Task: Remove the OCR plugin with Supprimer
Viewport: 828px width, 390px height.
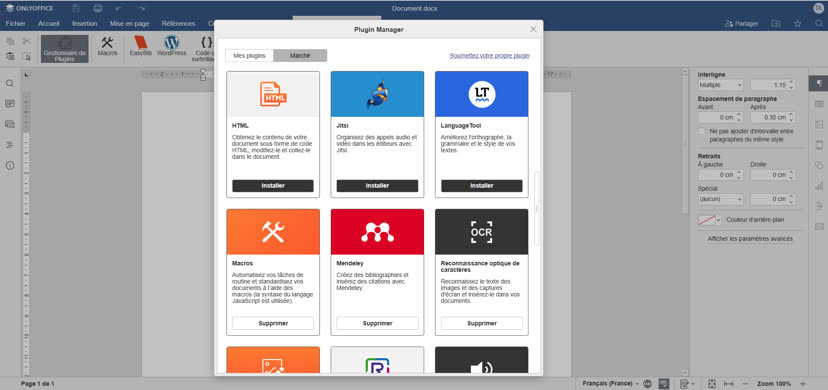Action: click(482, 323)
